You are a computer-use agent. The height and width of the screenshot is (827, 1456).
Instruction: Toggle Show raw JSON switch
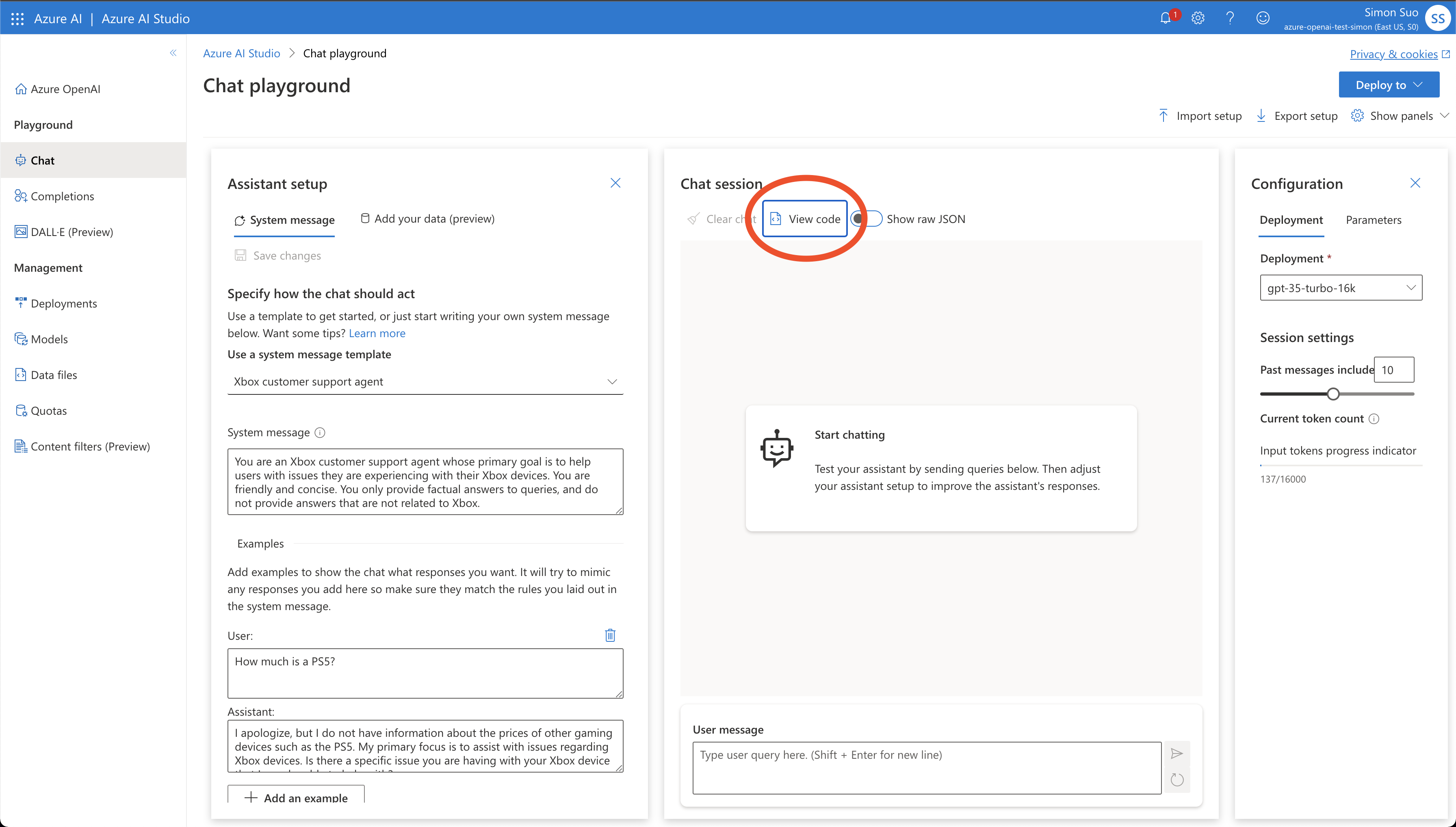pyautogui.click(x=867, y=219)
